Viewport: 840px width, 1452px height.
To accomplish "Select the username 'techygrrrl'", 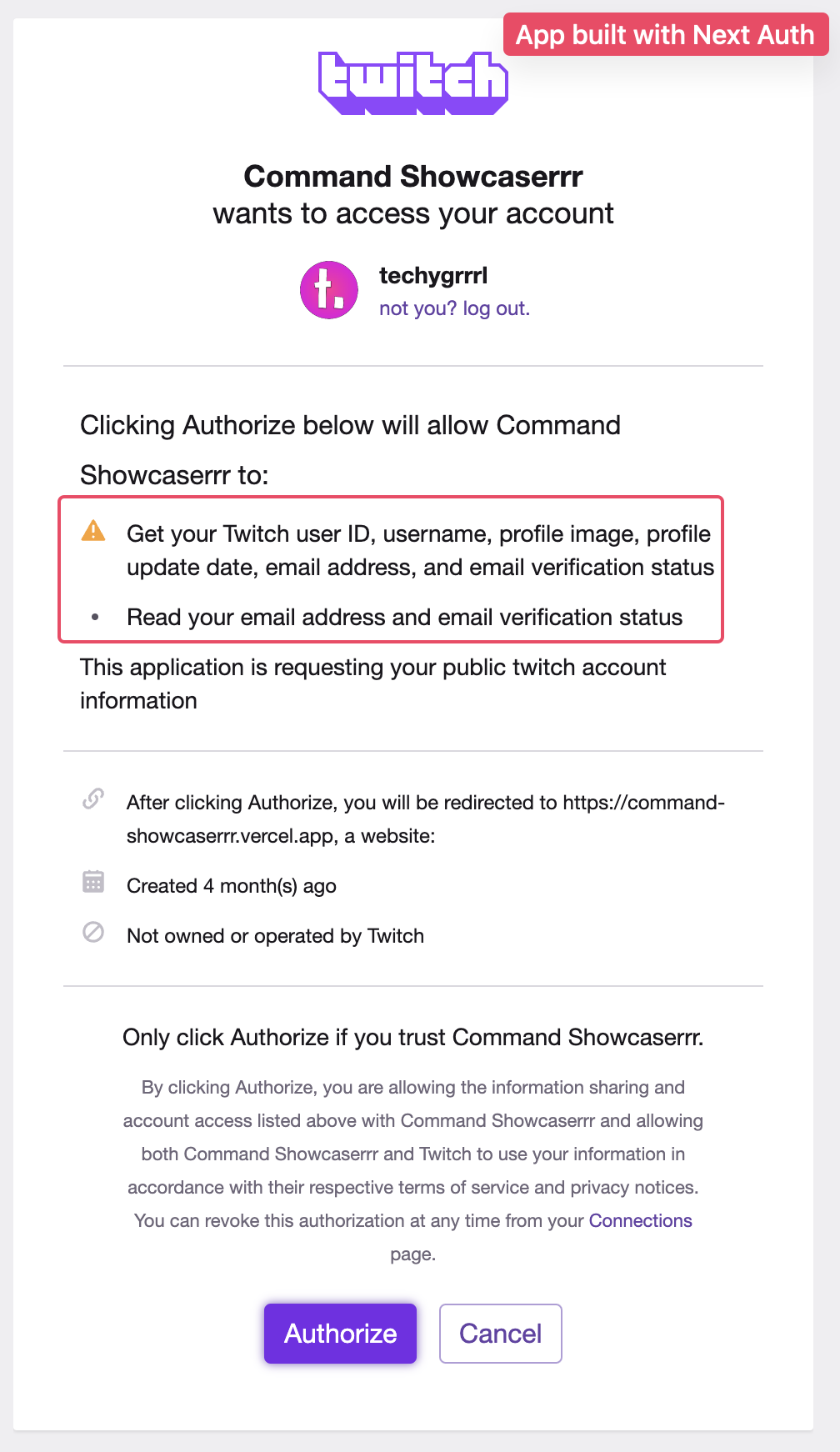I will click(x=435, y=276).
